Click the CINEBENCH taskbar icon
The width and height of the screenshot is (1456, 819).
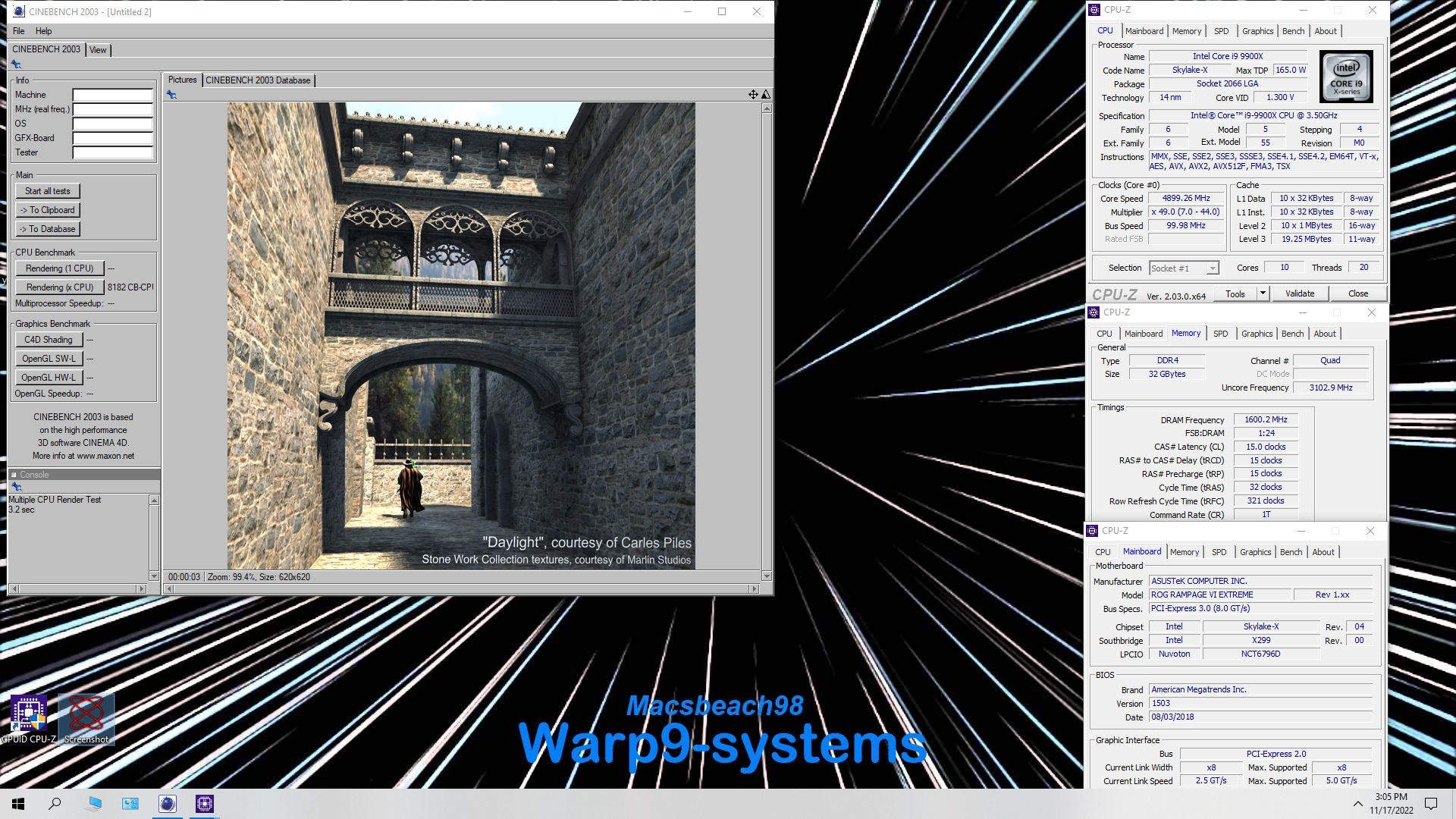(168, 804)
